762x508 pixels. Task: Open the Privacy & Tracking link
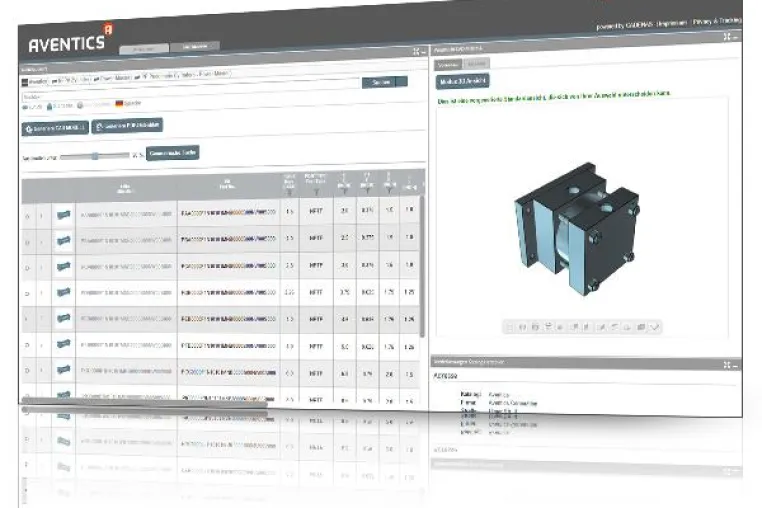pos(717,21)
